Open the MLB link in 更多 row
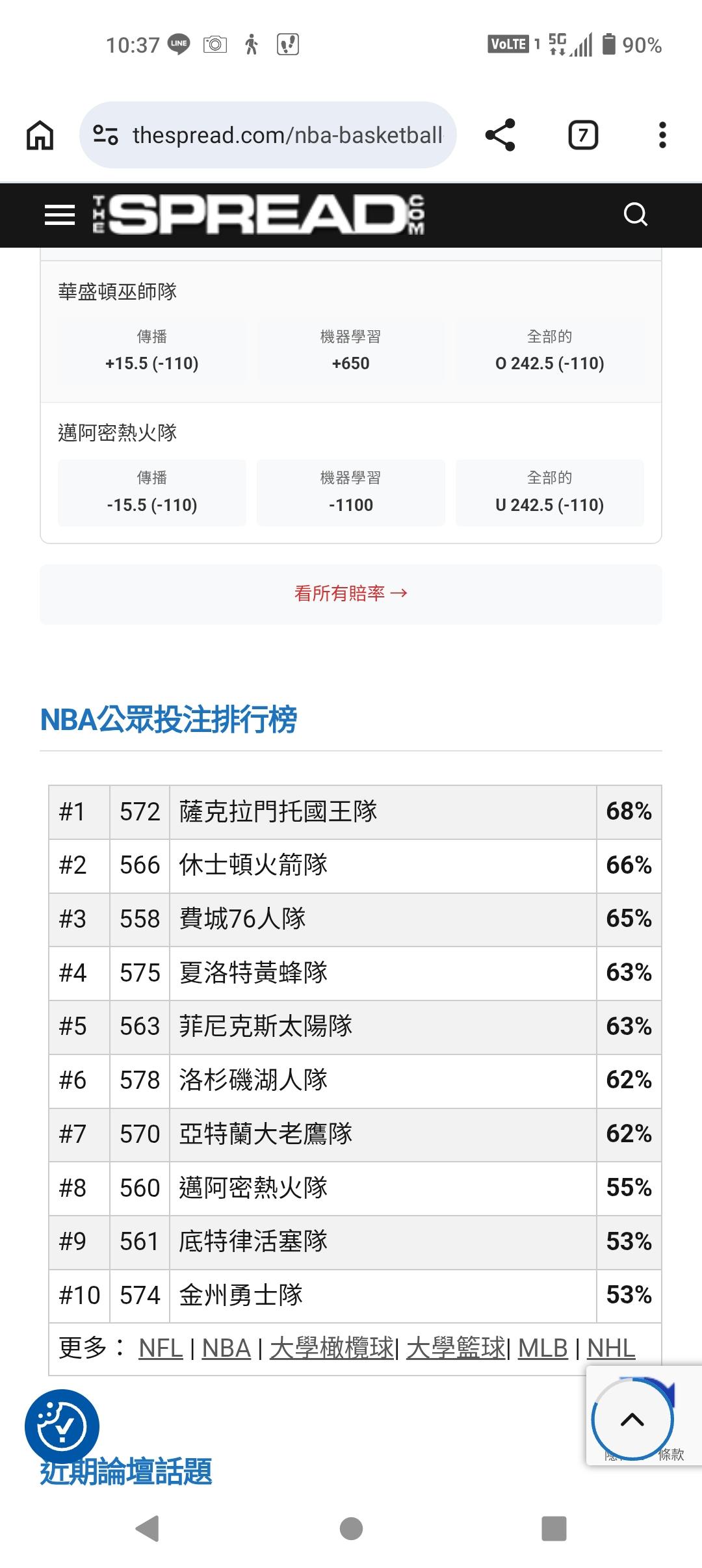Image resolution: width=702 pixels, height=1568 pixels. tap(543, 1348)
